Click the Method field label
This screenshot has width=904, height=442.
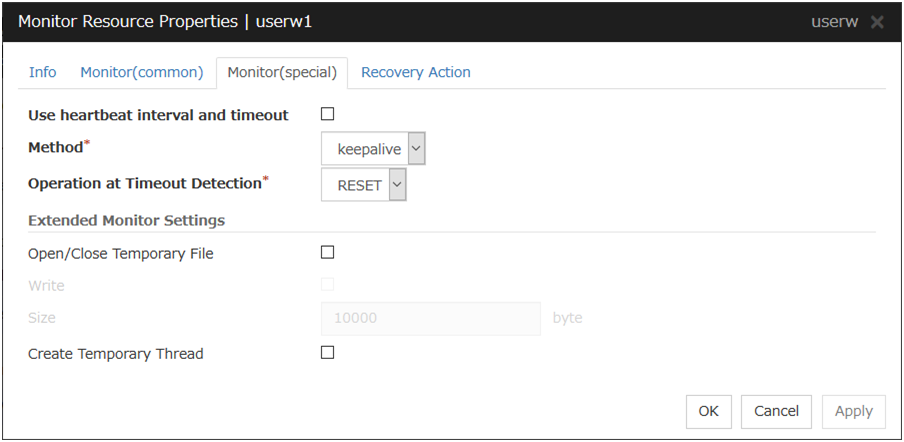pos(54,149)
